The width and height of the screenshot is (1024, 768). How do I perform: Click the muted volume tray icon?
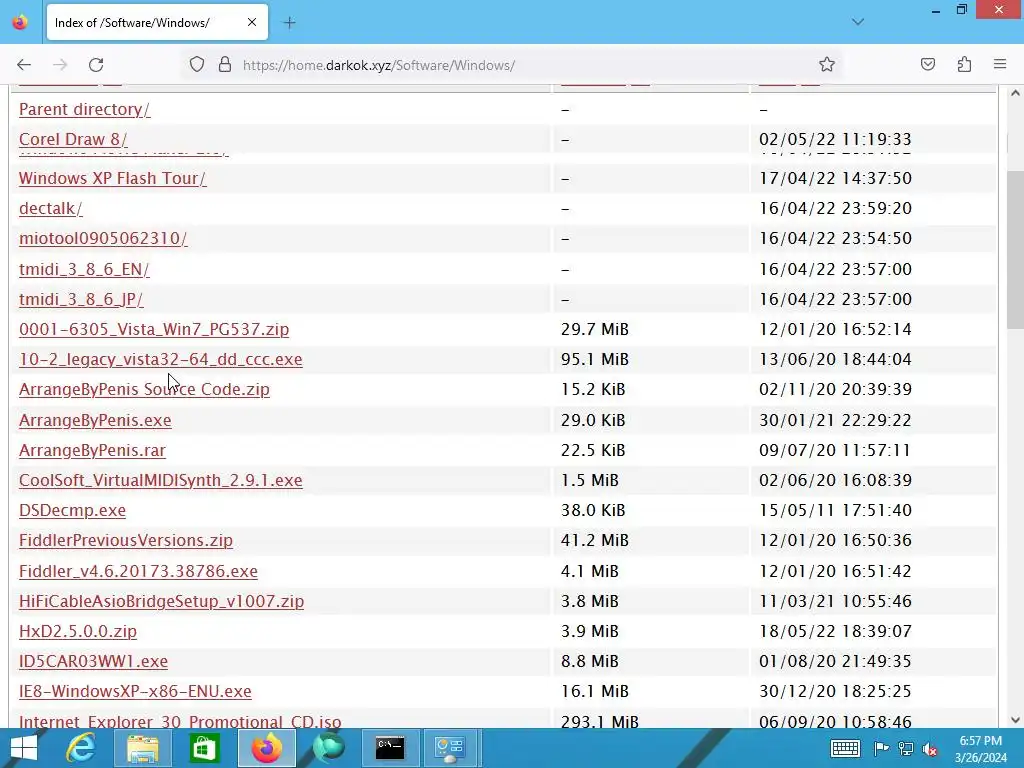click(x=930, y=749)
